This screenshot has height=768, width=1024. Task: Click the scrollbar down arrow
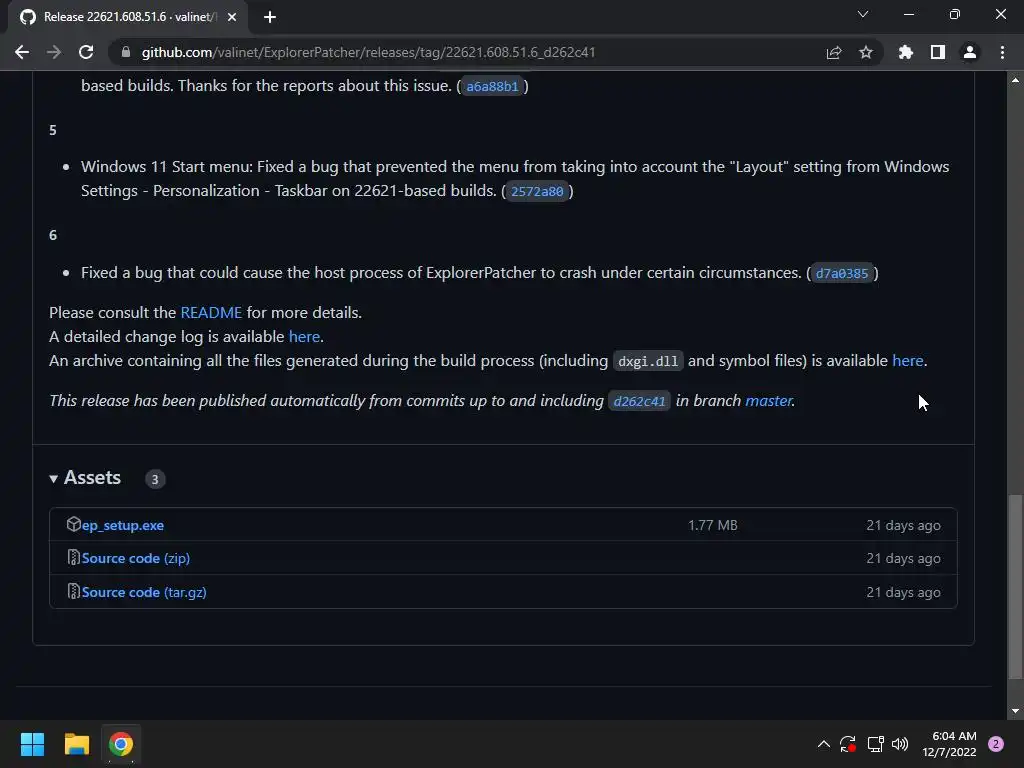click(x=1015, y=711)
